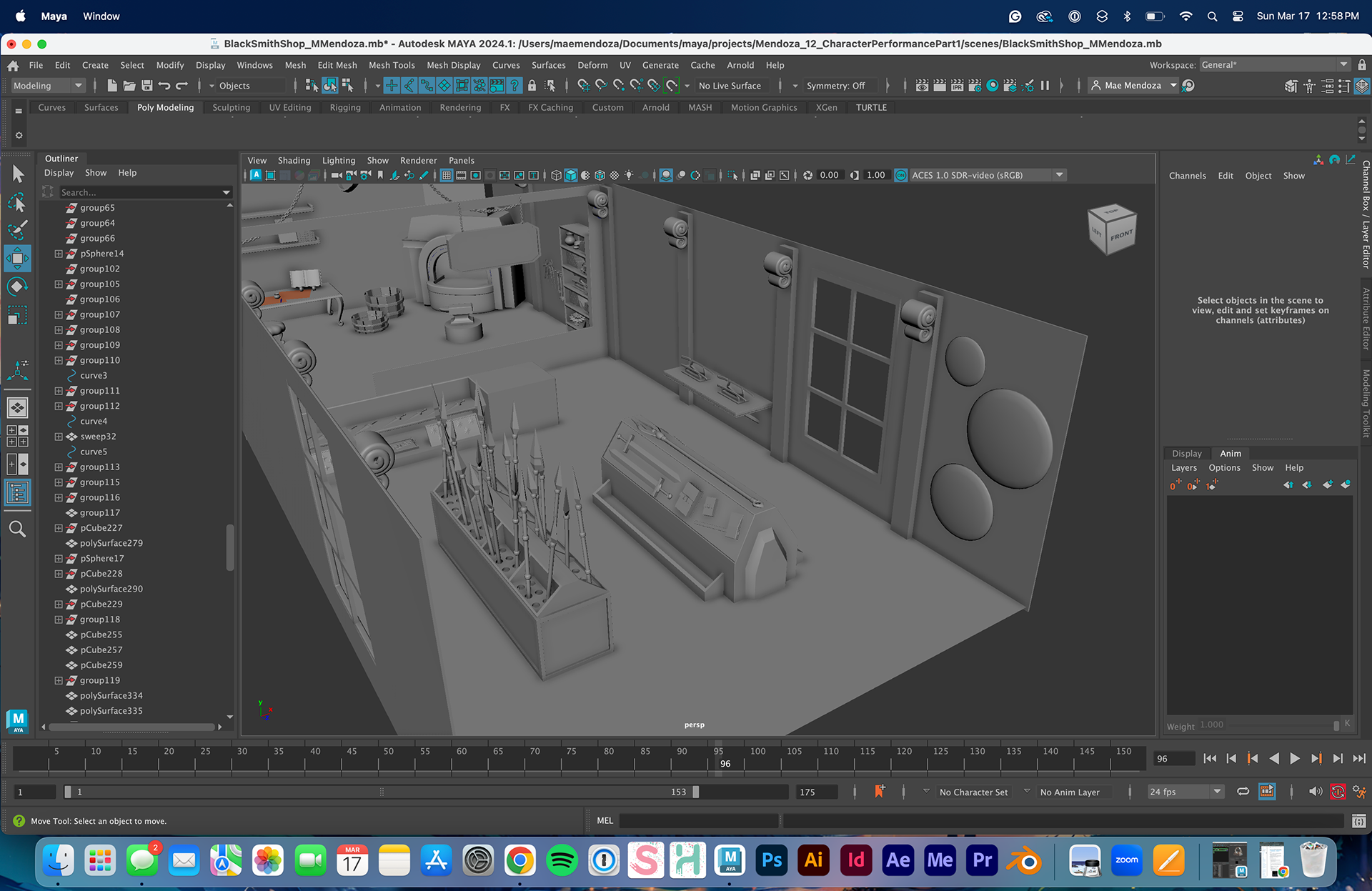
Task: Open the Script Editor icon at bottom right
Action: (x=1358, y=821)
